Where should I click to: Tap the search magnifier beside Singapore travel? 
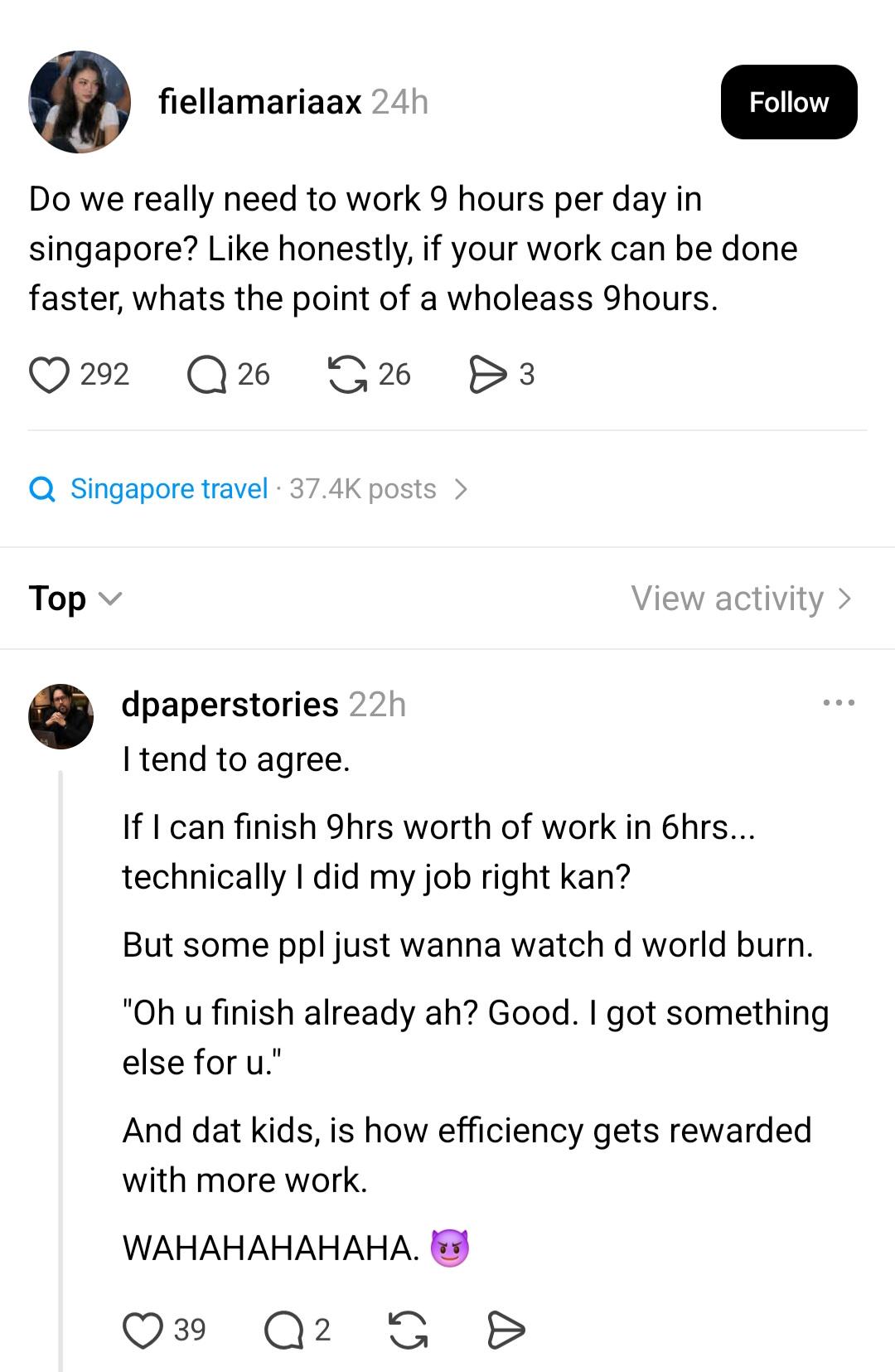(42, 489)
